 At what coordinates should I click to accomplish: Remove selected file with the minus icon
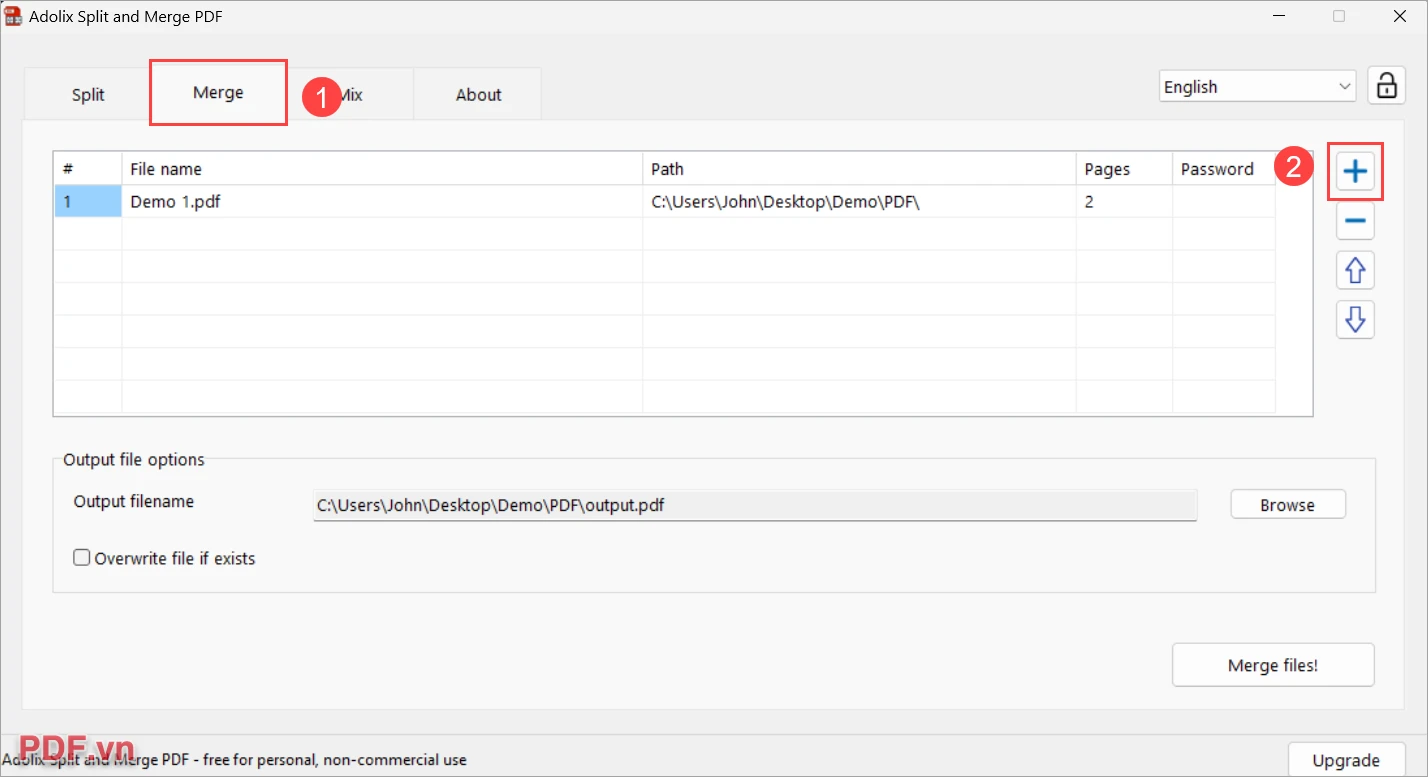(1355, 220)
